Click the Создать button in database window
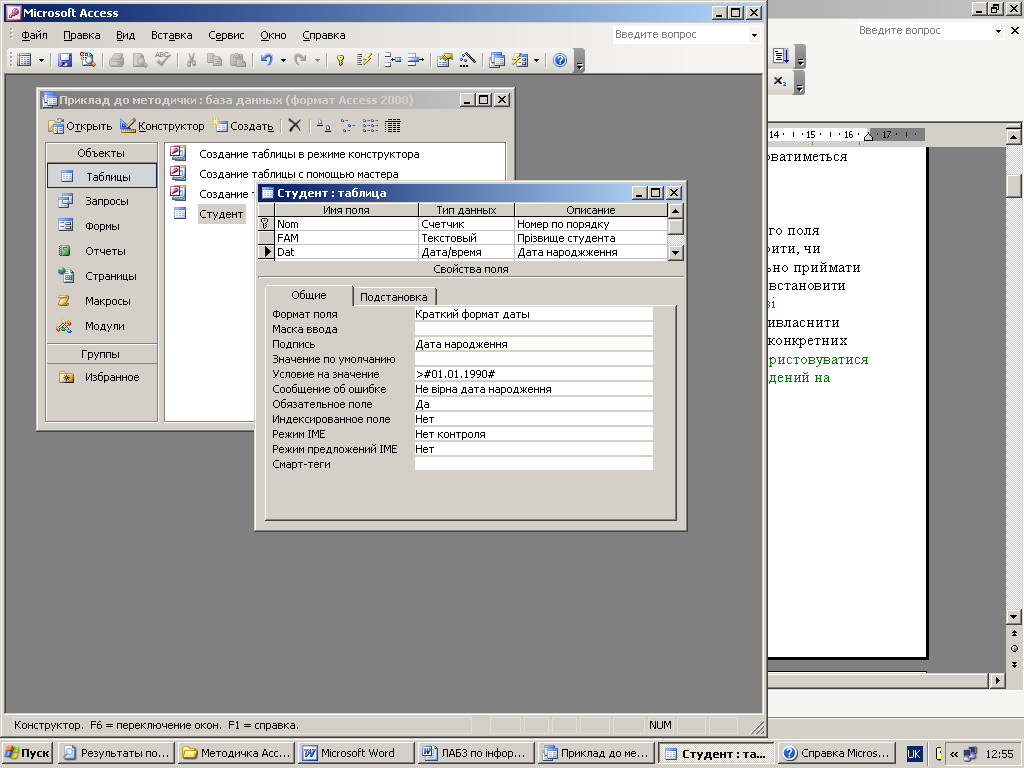Screen dimensions: 1024x768 click(x=243, y=126)
